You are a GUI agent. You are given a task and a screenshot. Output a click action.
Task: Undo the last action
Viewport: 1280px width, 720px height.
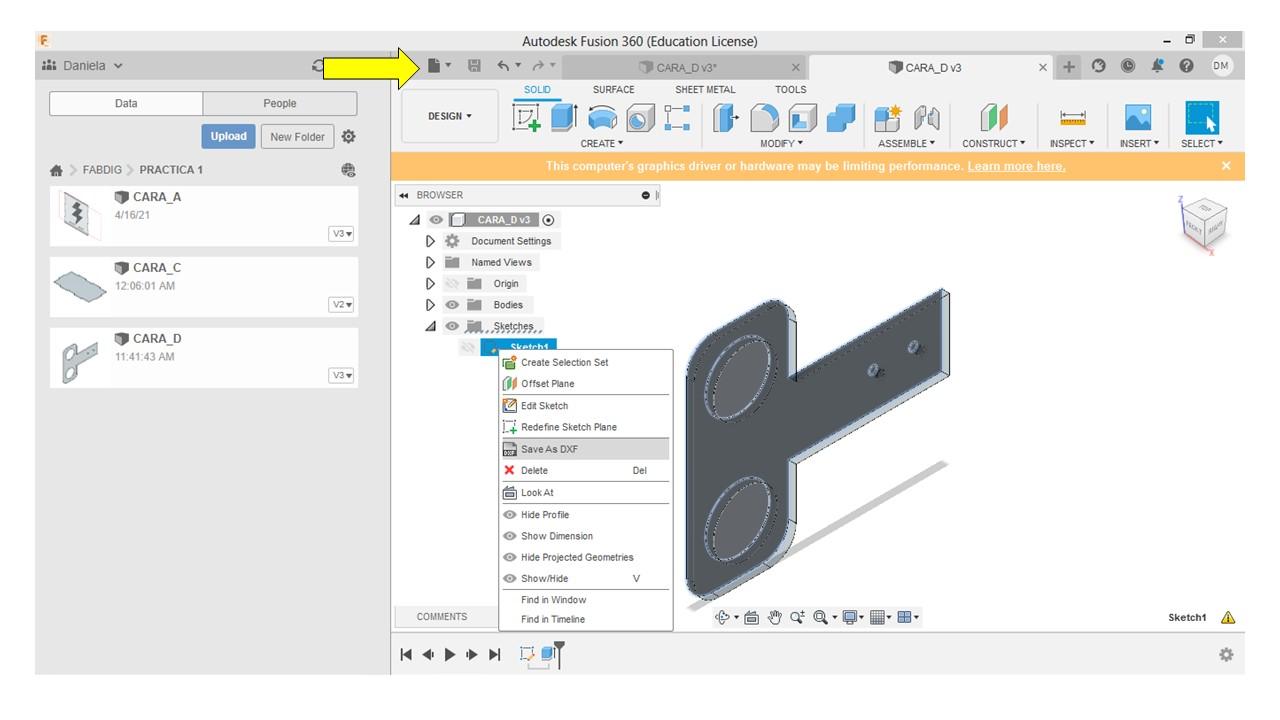click(504, 66)
